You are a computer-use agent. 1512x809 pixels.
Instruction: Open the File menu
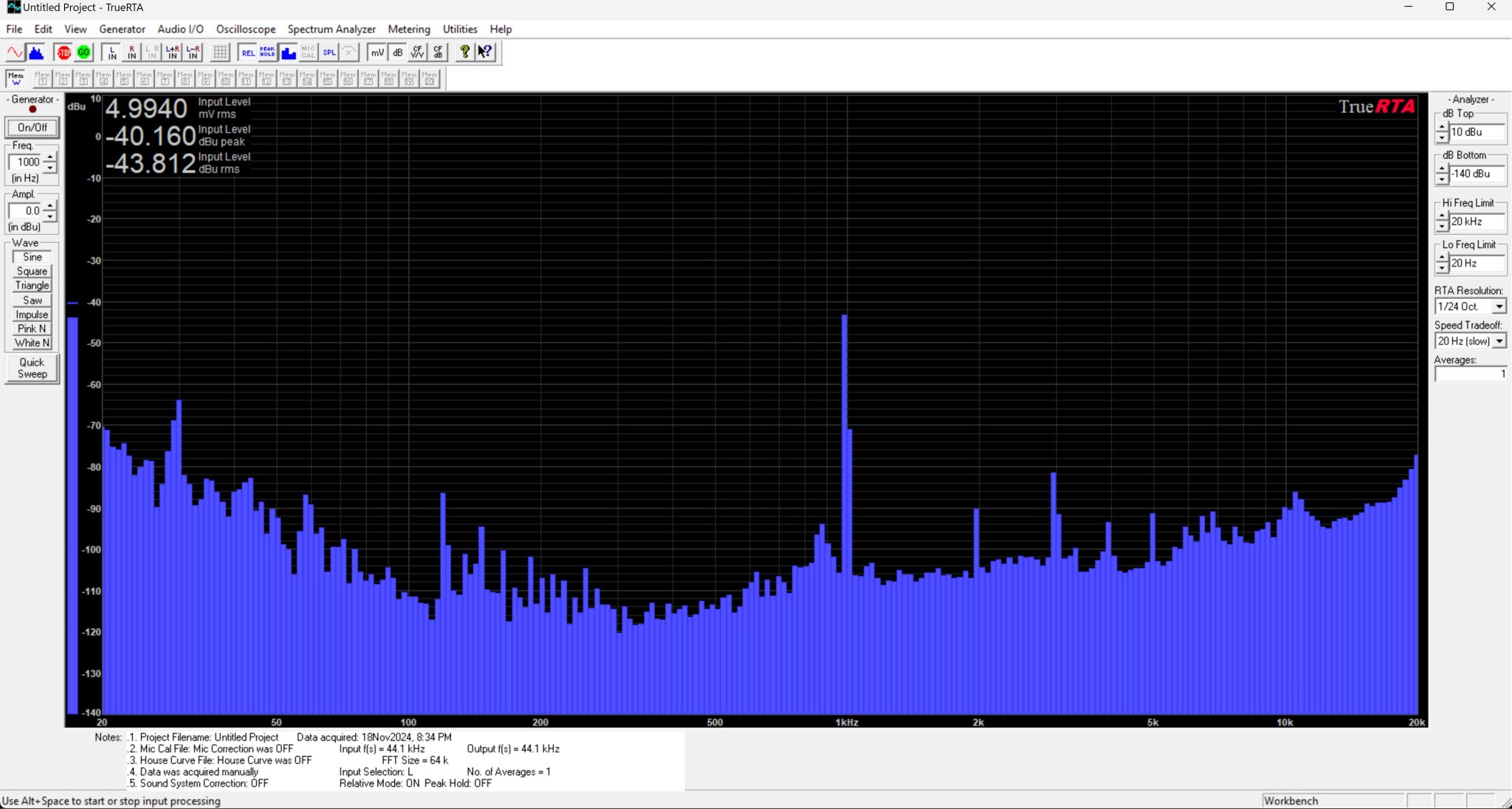pyautogui.click(x=14, y=29)
